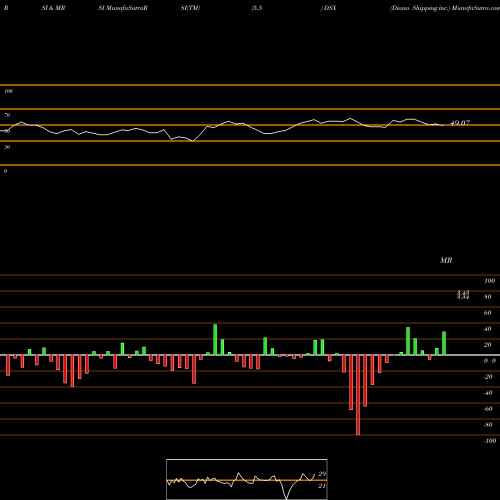Open the mini RSI overview chart thumbnail
This screenshot has height=500, width=500.
(247, 479)
